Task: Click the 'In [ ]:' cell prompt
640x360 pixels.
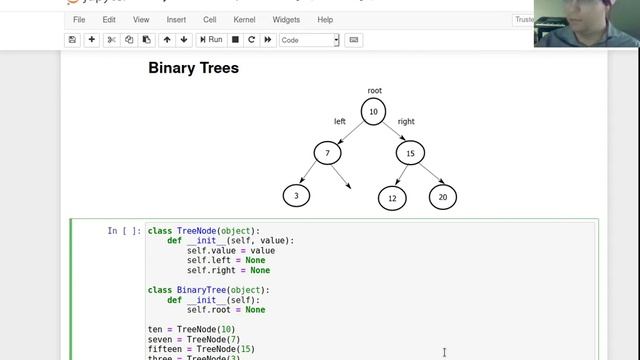Action: click(x=124, y=231)
